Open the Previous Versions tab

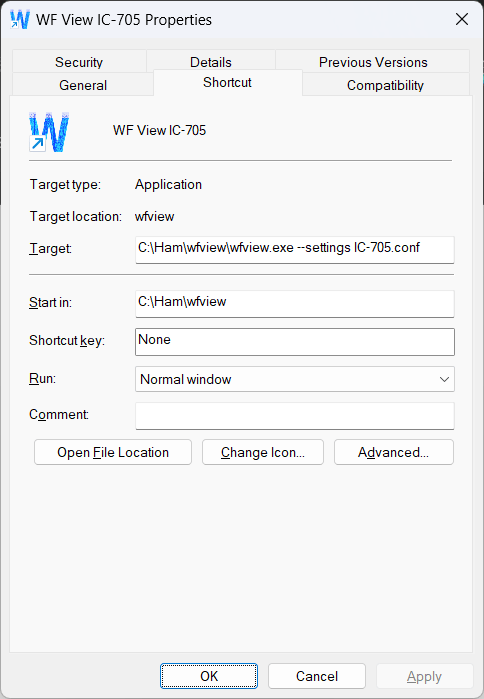[373, 62]
